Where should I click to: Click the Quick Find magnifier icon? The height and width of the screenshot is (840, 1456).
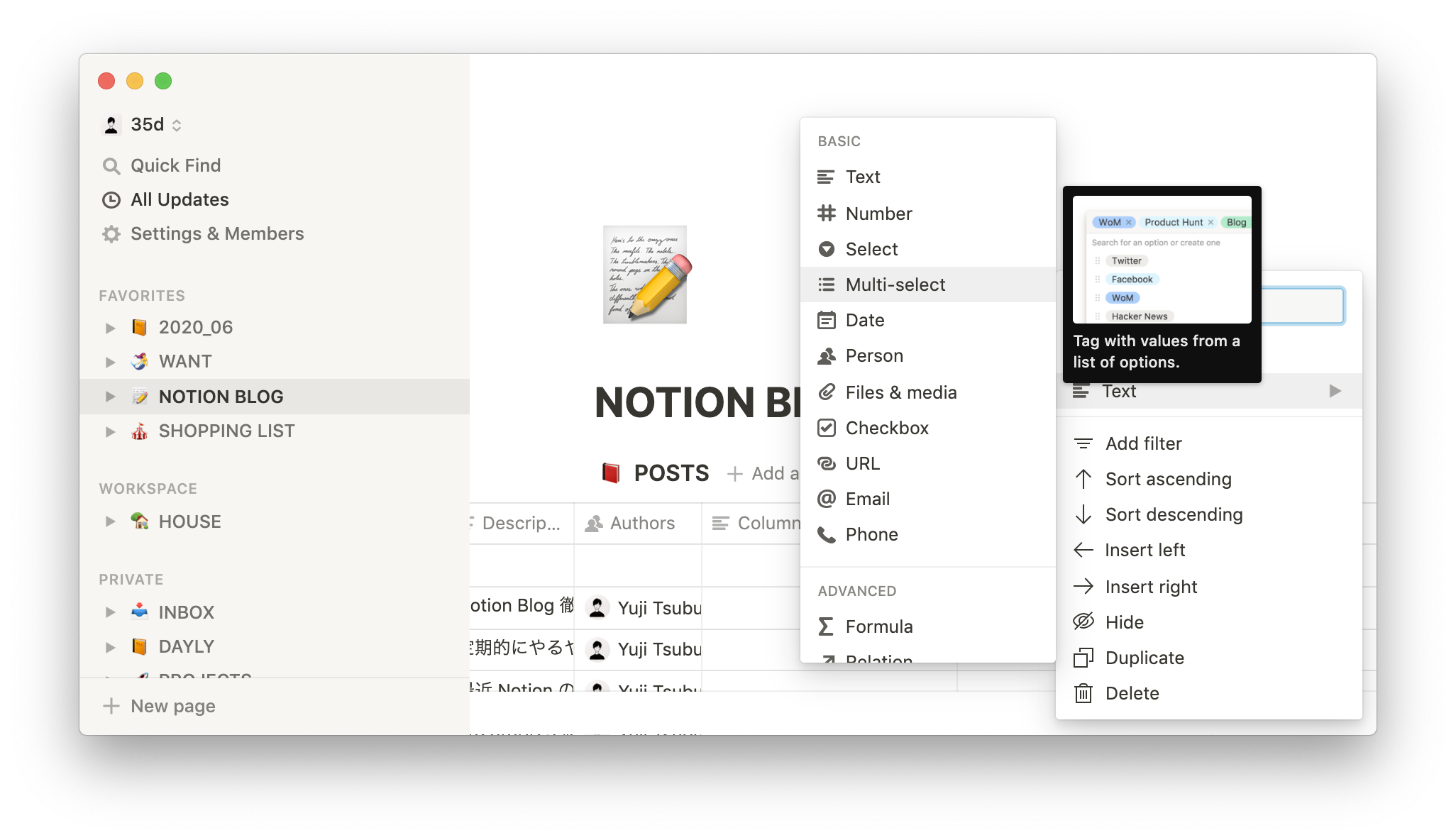[111, 166]
